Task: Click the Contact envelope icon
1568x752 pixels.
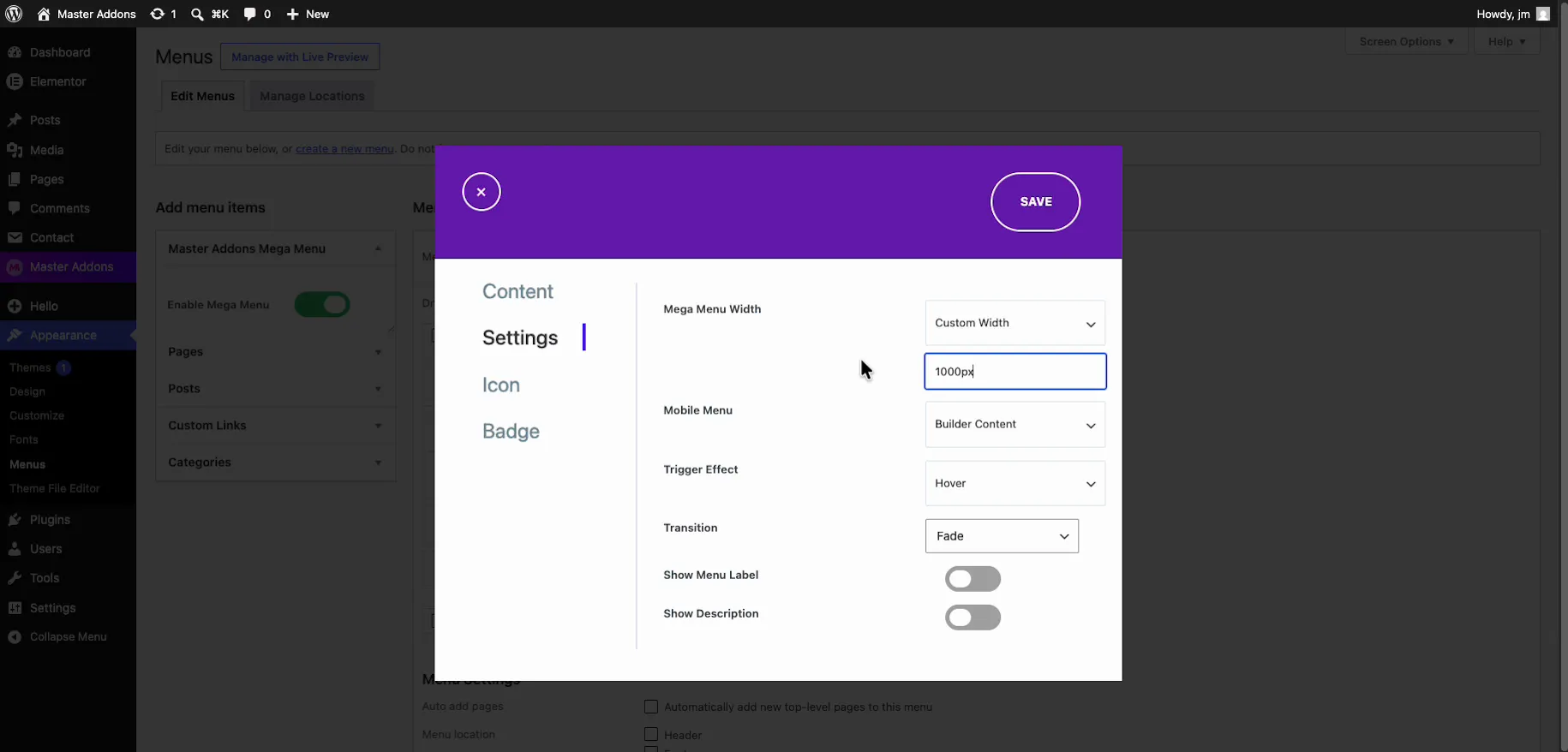Action: (15, 237)
